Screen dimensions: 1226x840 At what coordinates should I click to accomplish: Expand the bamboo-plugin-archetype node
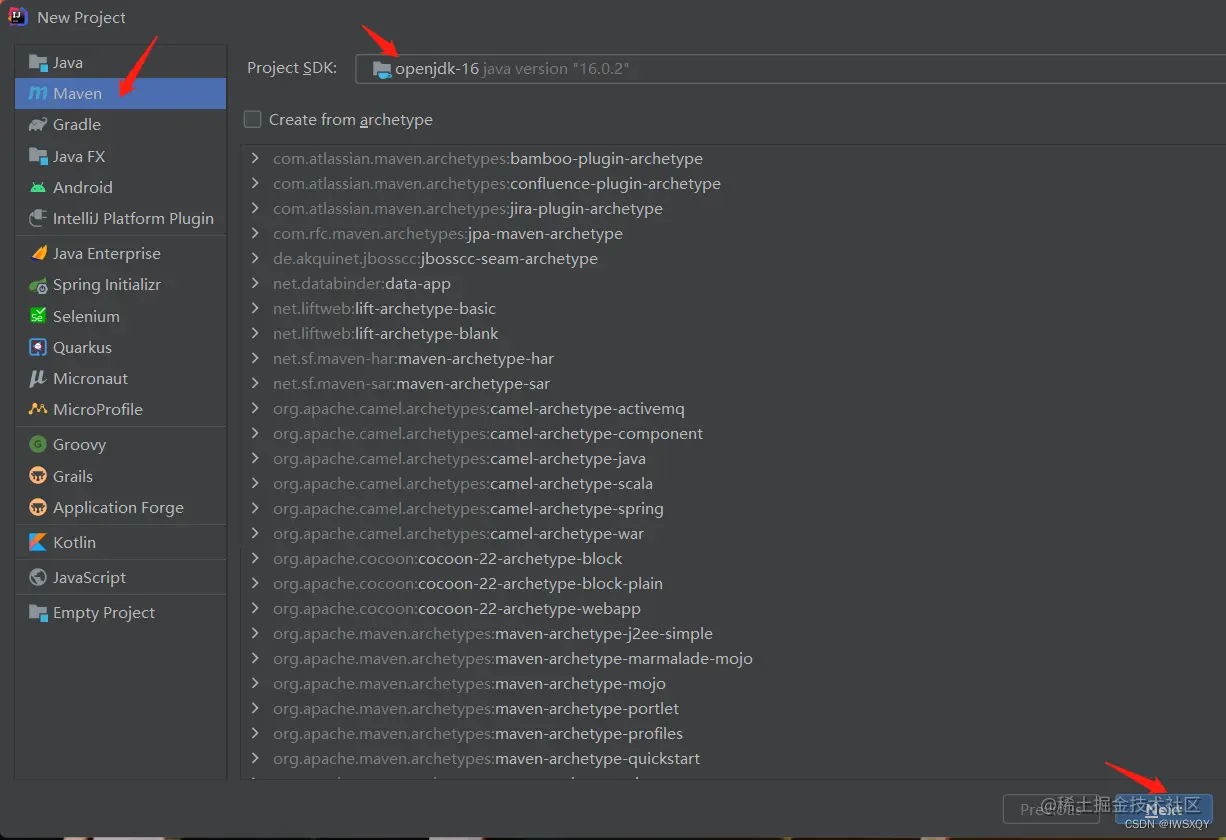pos(255,158)
